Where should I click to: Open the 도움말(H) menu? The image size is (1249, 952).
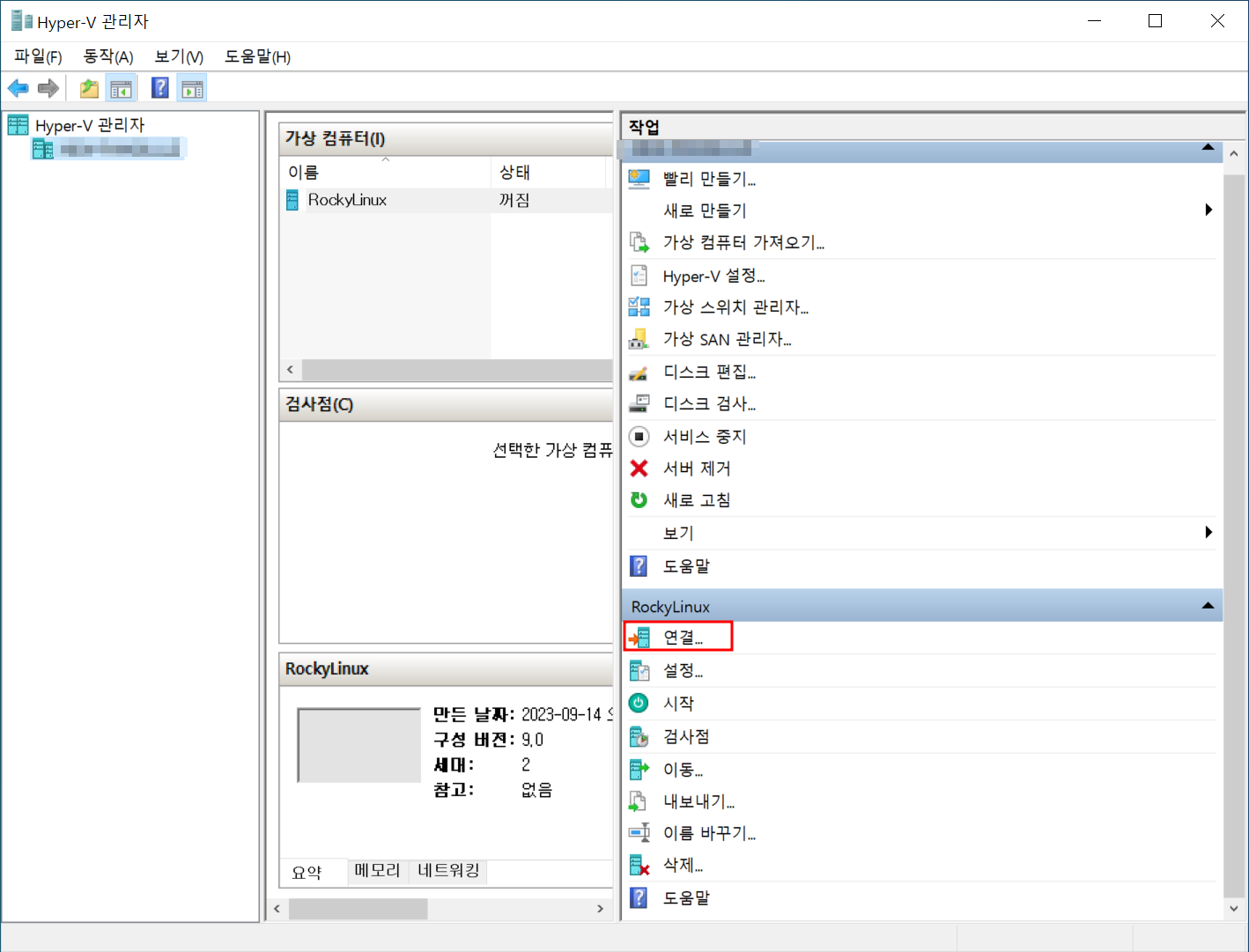click(x=257, y=57)
